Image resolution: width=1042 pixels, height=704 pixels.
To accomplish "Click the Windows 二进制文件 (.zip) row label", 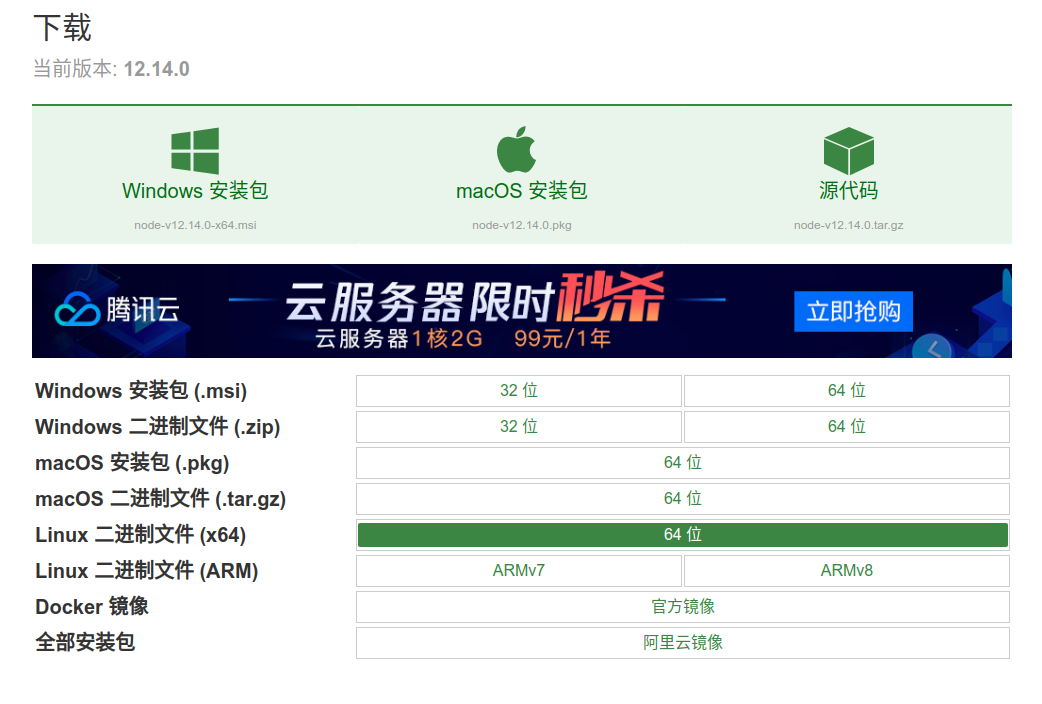I will click(157, 427).
